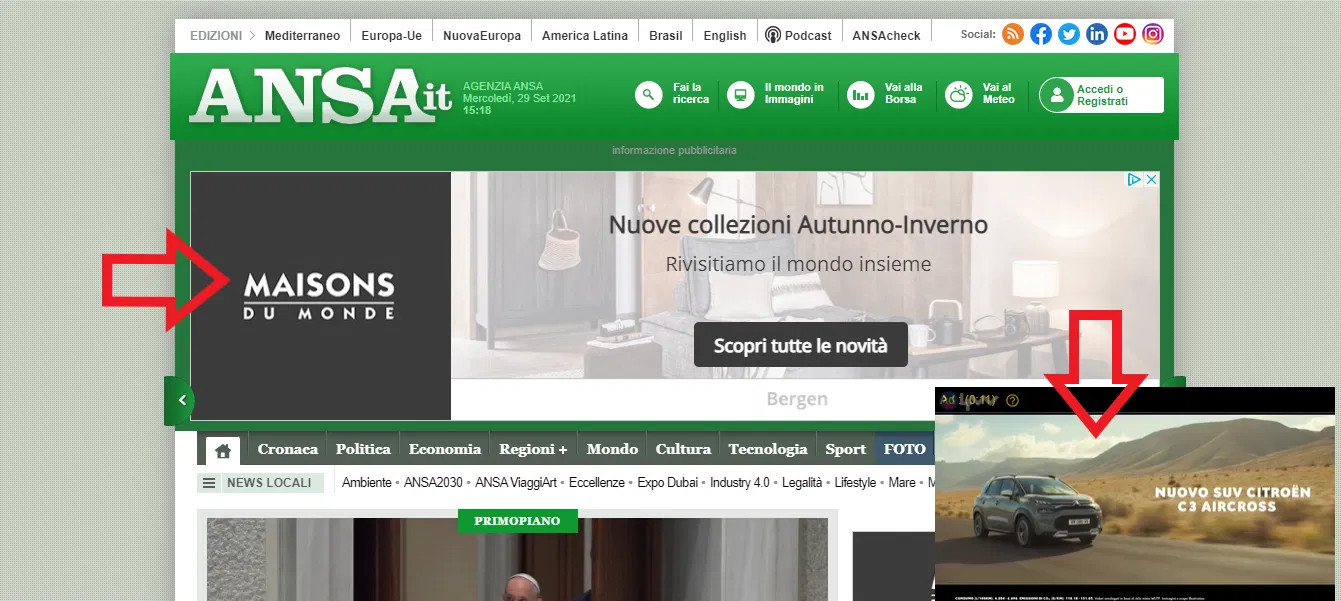Viewport: 1341px width, 601px height.
Task: Click Accedi o Registrati button
Action: pyautogui.click(x=1101, y=95)
